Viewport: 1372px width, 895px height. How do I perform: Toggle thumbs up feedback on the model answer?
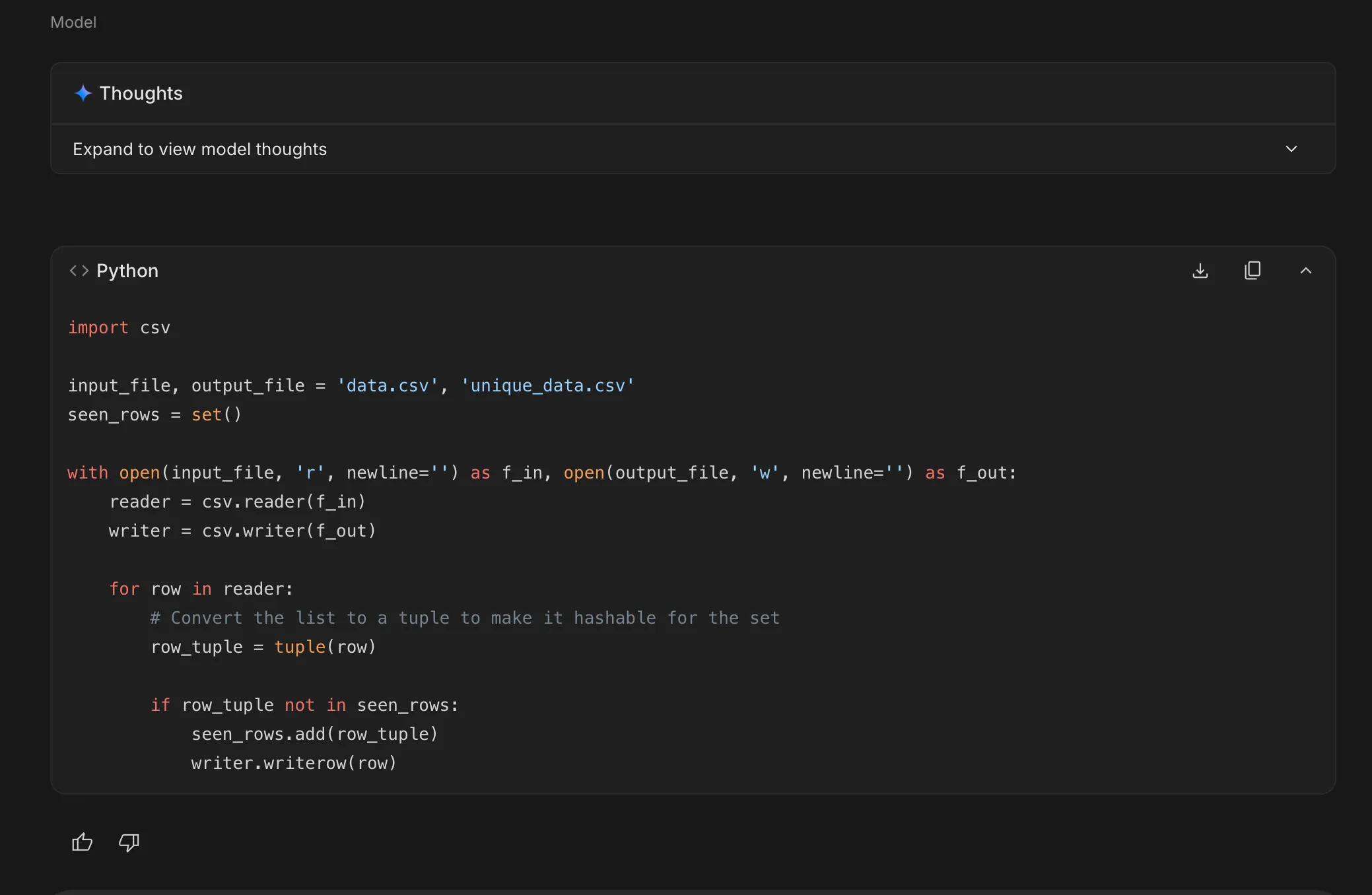point(81,842)
